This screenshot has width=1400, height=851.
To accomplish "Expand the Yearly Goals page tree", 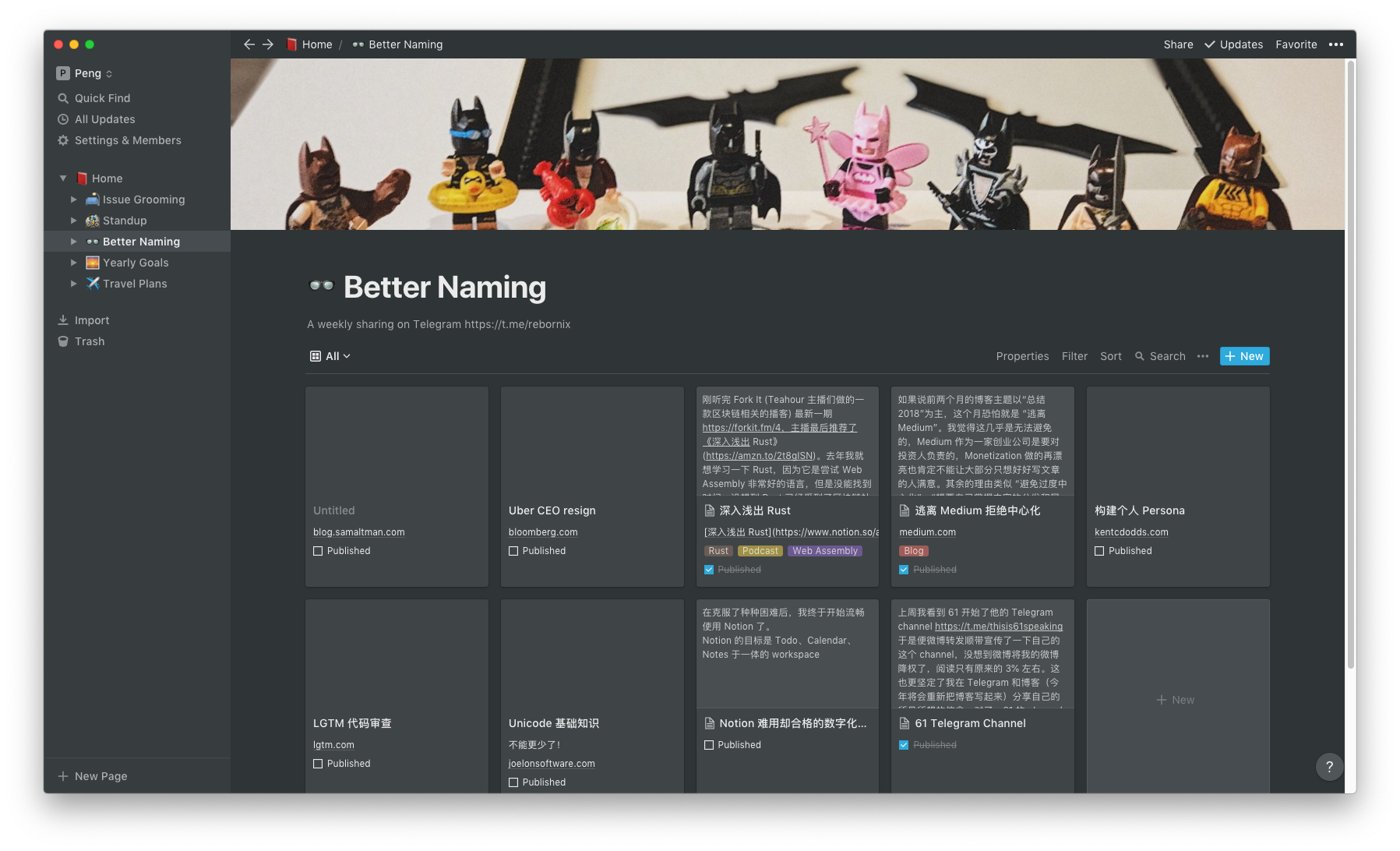I will click(x=73, y=263).
